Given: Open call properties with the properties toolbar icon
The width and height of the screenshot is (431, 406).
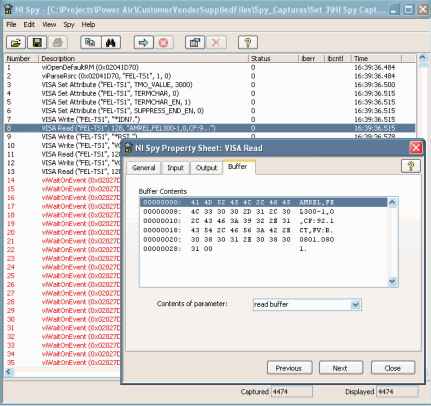Looking at the screenshot, I should [195, 43].
